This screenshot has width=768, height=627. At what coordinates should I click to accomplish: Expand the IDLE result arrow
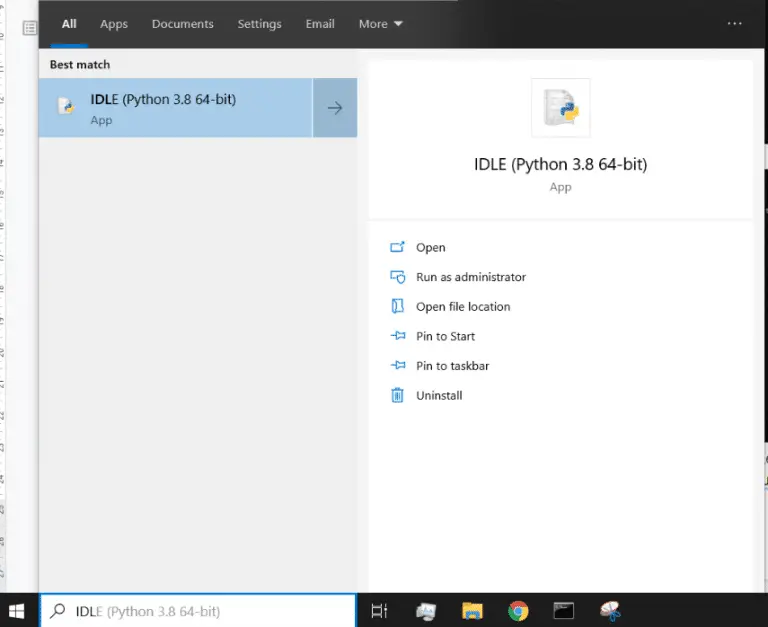click(335, 108)
